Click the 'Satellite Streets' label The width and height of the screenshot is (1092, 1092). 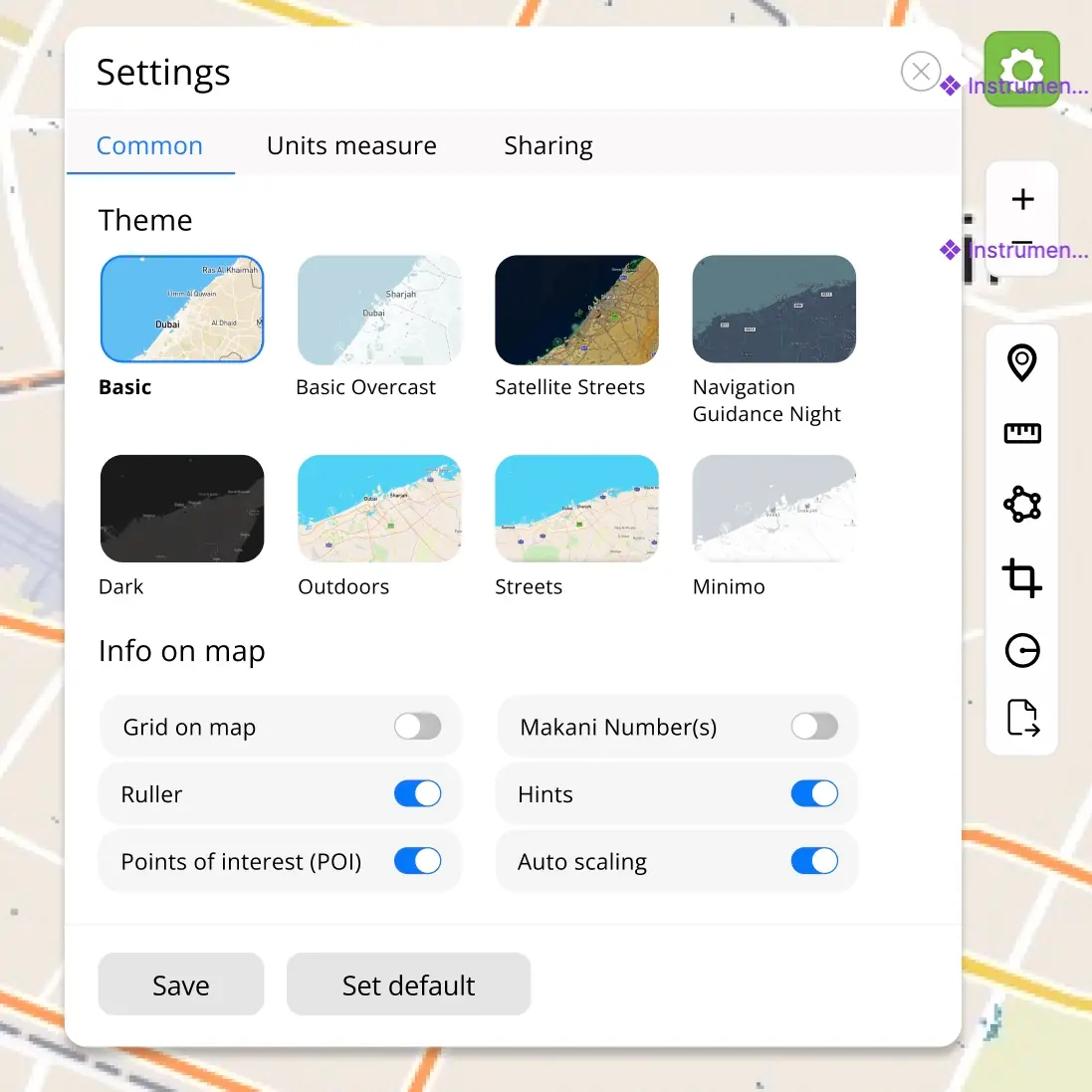[569, 387]
